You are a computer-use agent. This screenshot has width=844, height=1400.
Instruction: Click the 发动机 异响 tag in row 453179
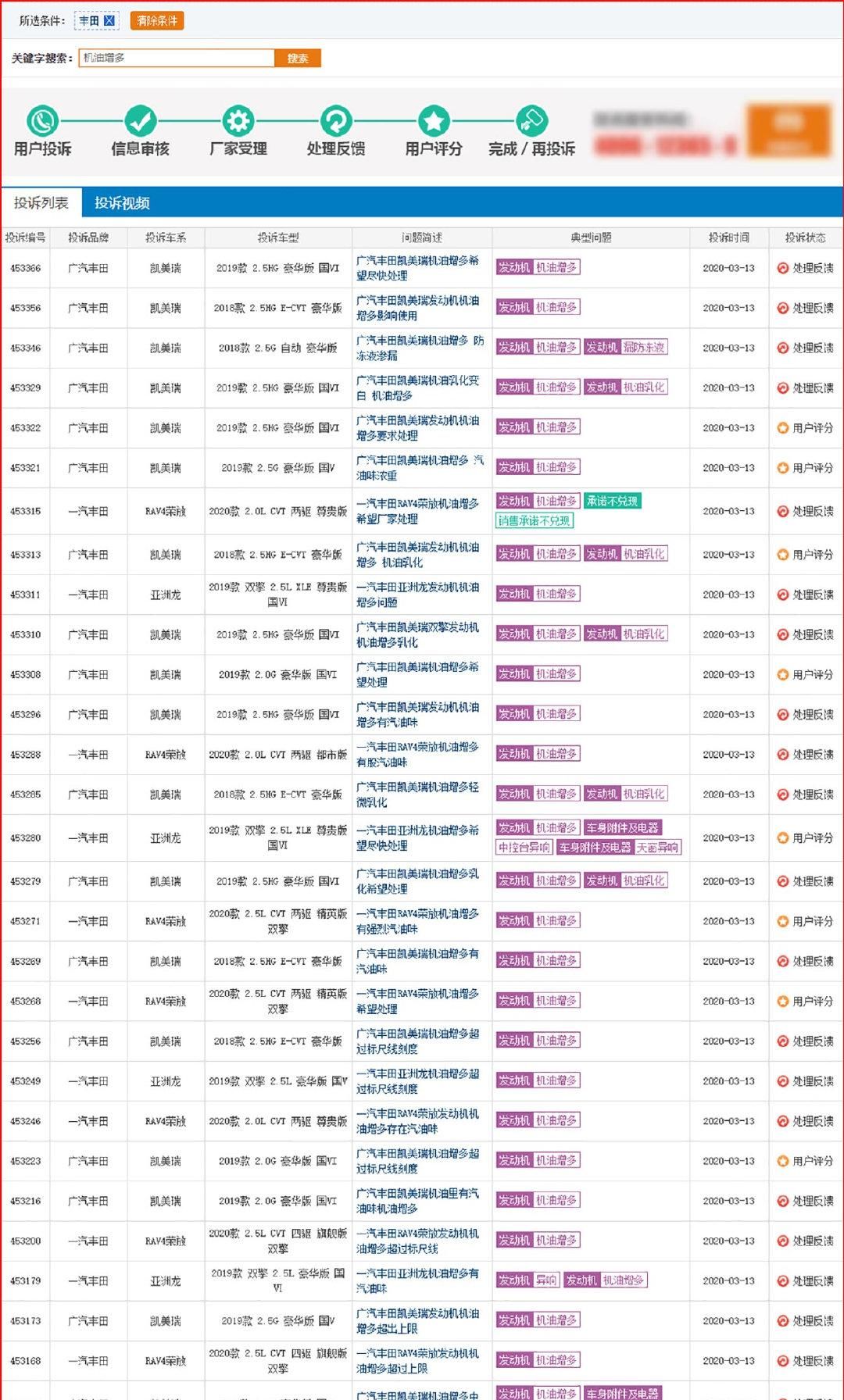pos(527,1280)
